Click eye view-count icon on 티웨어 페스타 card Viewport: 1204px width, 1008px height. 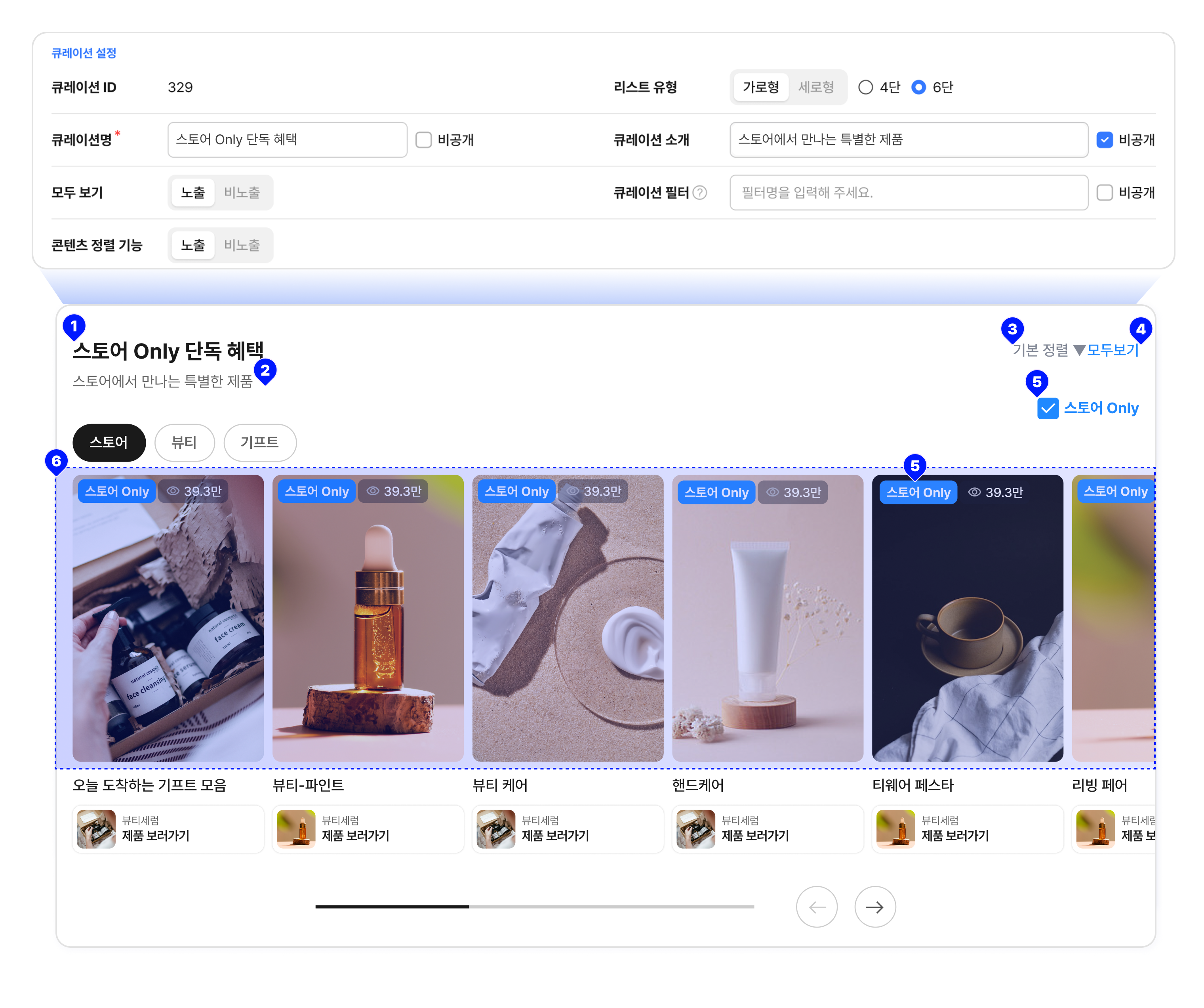(974, 492)
